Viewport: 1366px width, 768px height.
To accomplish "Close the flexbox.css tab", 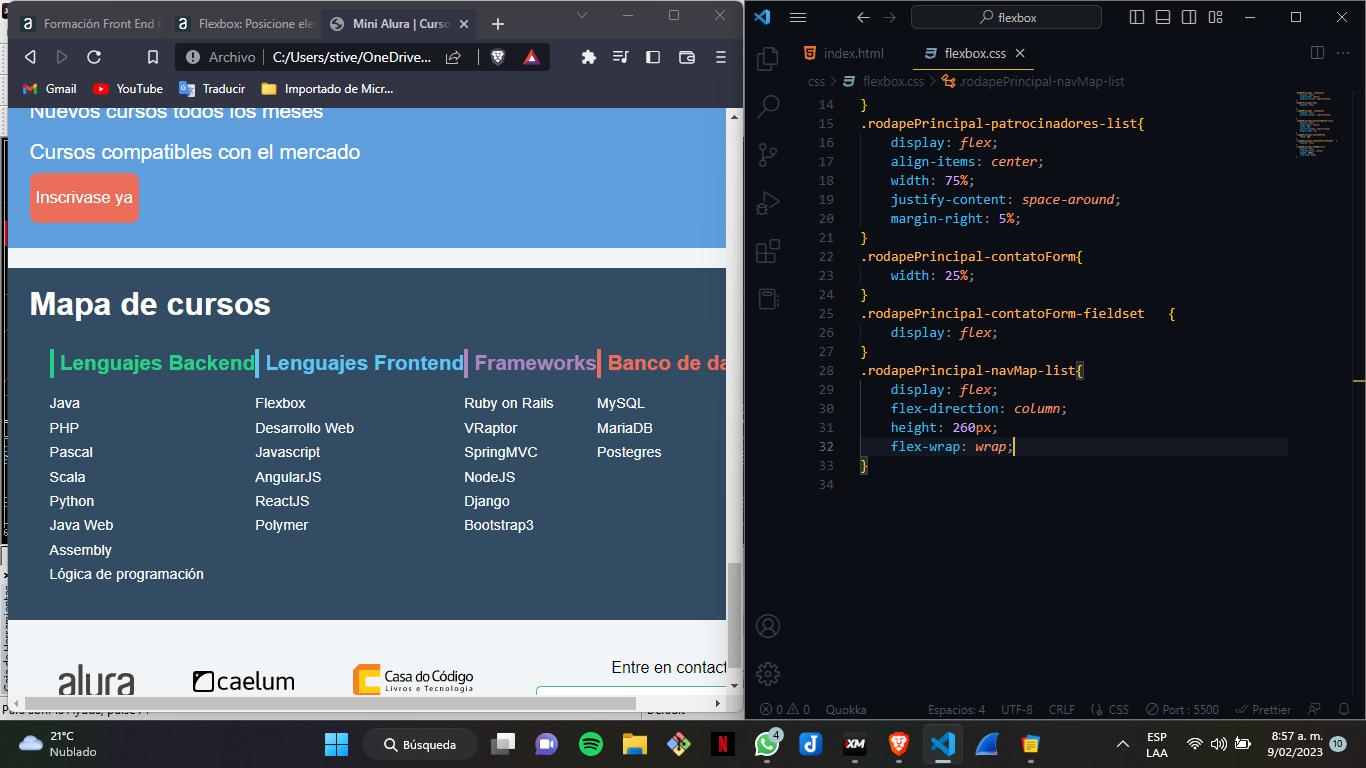I will 1020,53.
